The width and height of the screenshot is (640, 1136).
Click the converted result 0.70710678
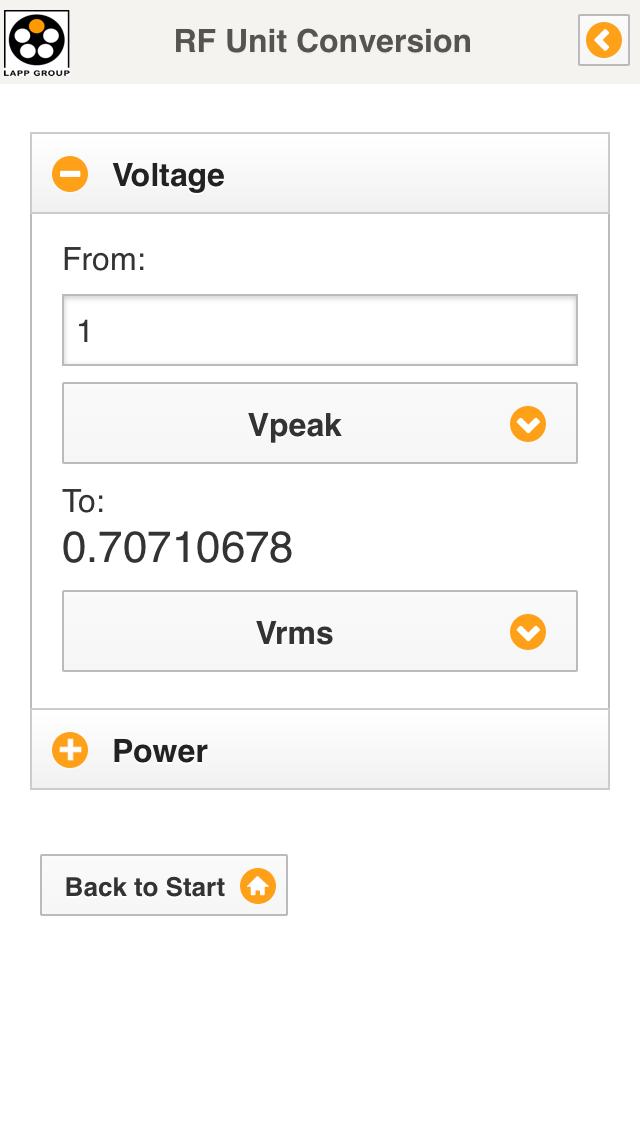178,548
